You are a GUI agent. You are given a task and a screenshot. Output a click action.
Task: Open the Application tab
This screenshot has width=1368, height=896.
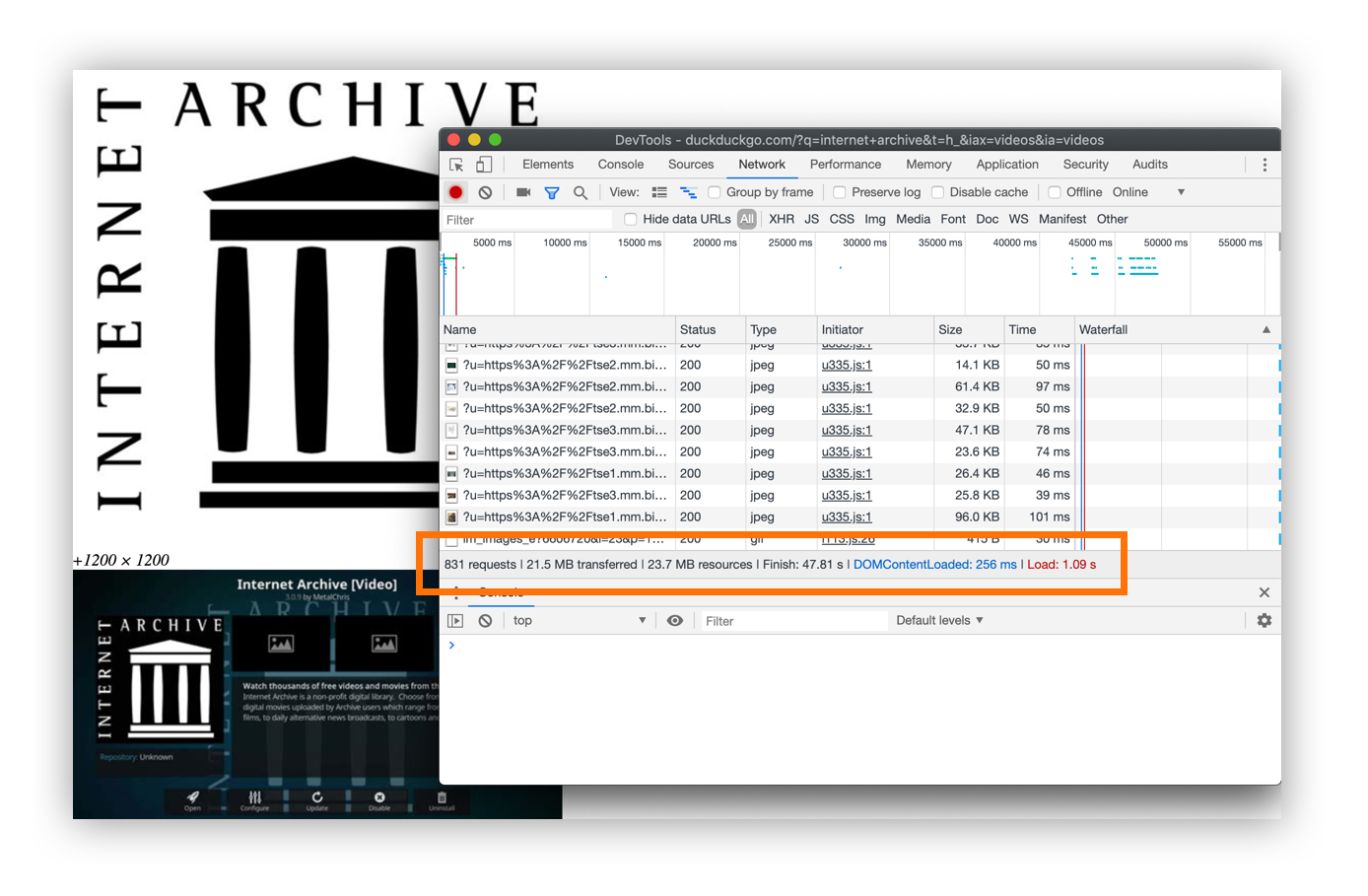pyautogui.click(x=1007, y=165)
